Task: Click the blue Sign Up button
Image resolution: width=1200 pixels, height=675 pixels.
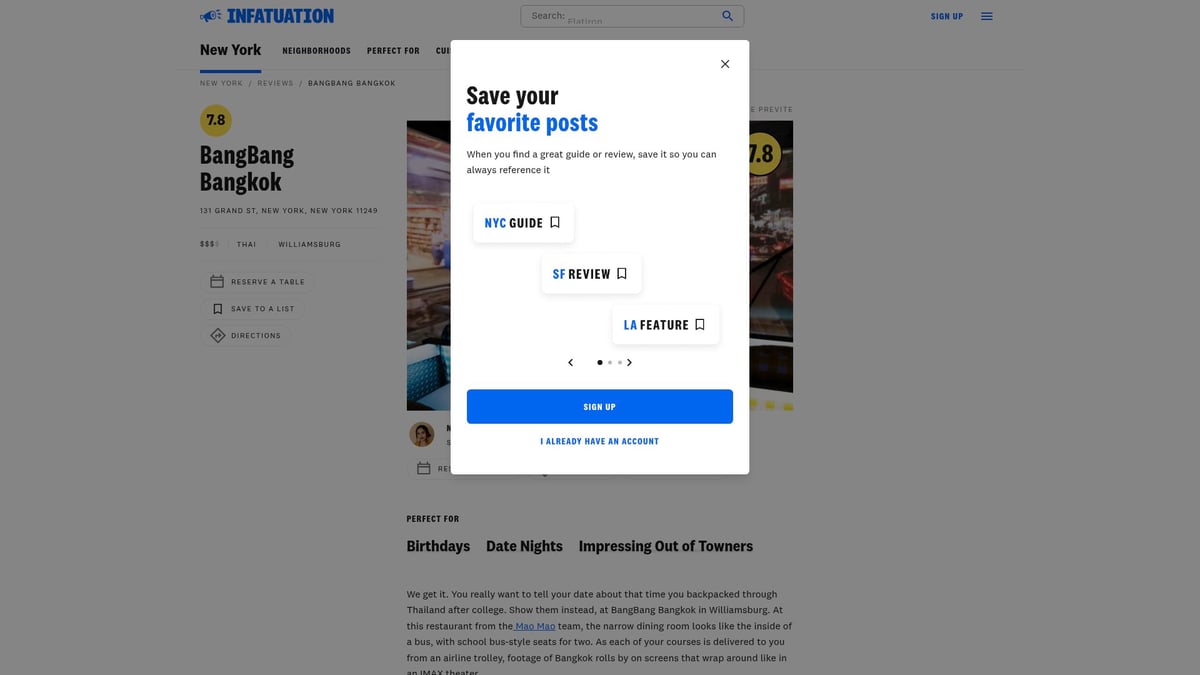Action: pos(600,407)
